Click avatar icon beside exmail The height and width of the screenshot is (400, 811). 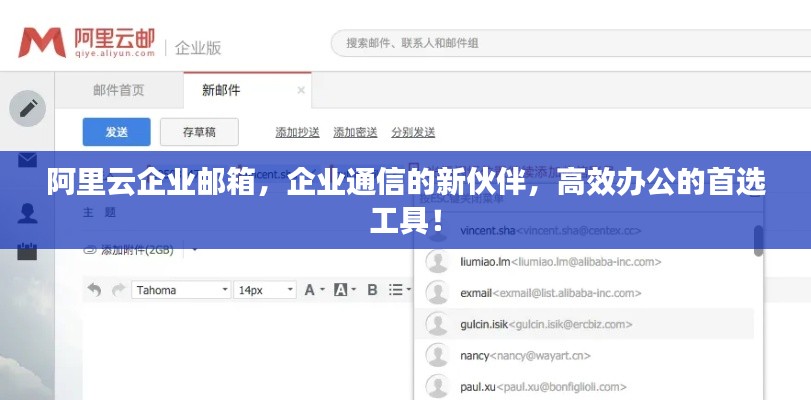point(437,293)
